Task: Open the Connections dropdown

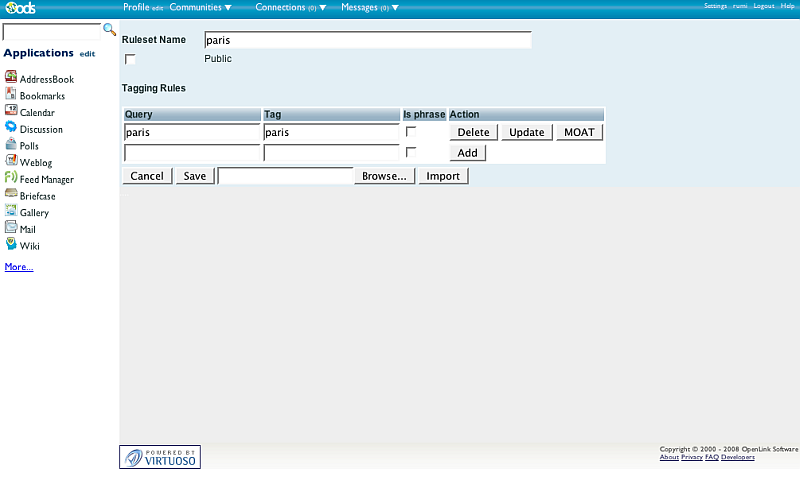Action: 290,7
